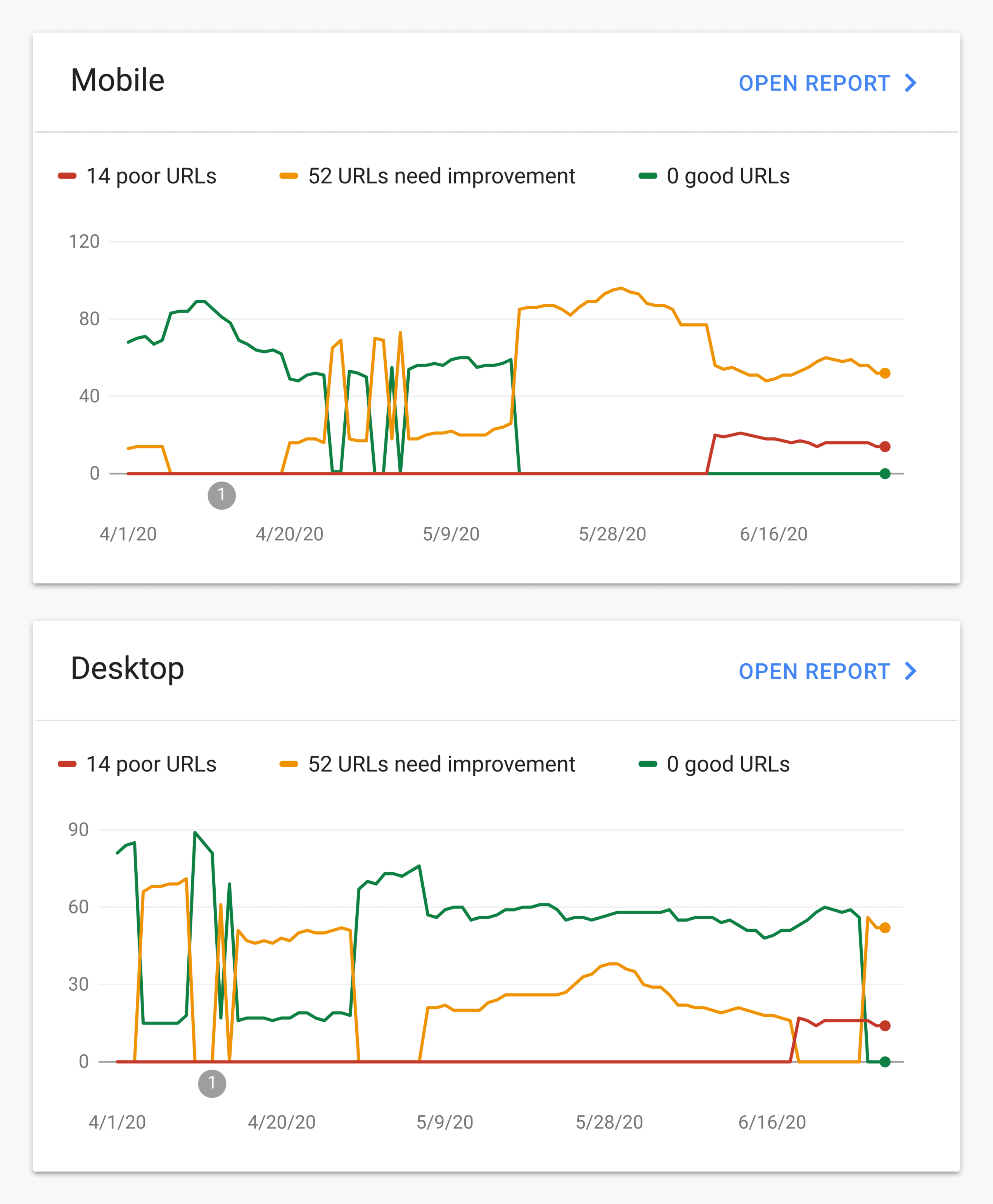Expand annotation marker 1 on Desktop chart
Viewport: 993px width, 1204px height.
click(212, 1085)
